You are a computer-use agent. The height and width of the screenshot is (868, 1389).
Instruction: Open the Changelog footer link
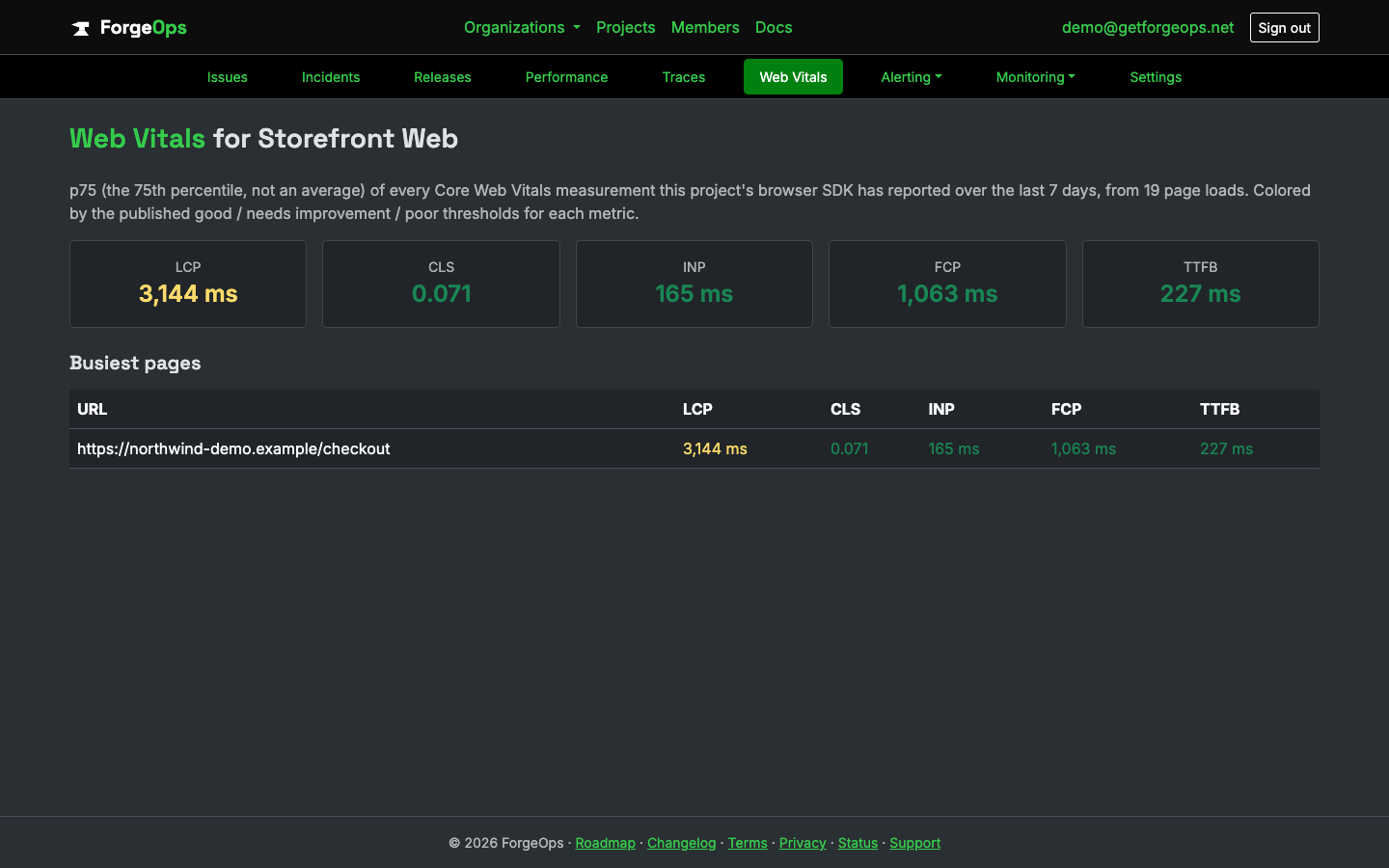point(681,843)
